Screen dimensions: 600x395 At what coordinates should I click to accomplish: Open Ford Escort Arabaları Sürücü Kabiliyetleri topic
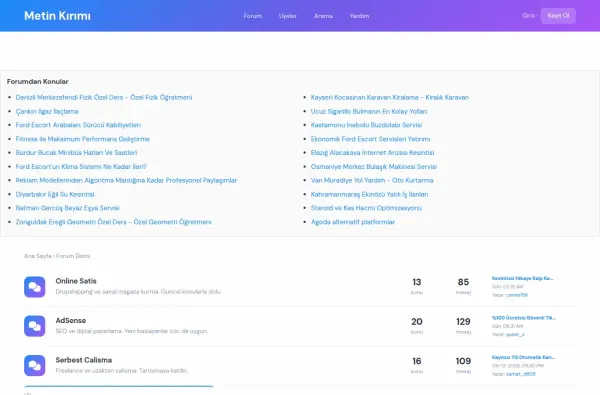click(x=78, y=125)
